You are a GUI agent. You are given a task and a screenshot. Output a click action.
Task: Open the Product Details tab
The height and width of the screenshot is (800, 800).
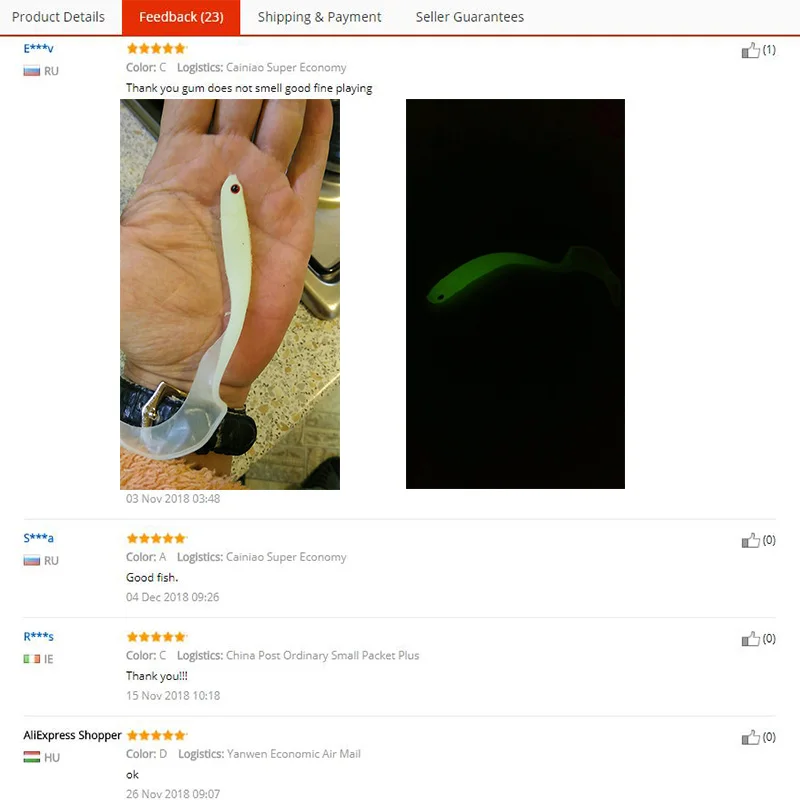coord(58,17)
